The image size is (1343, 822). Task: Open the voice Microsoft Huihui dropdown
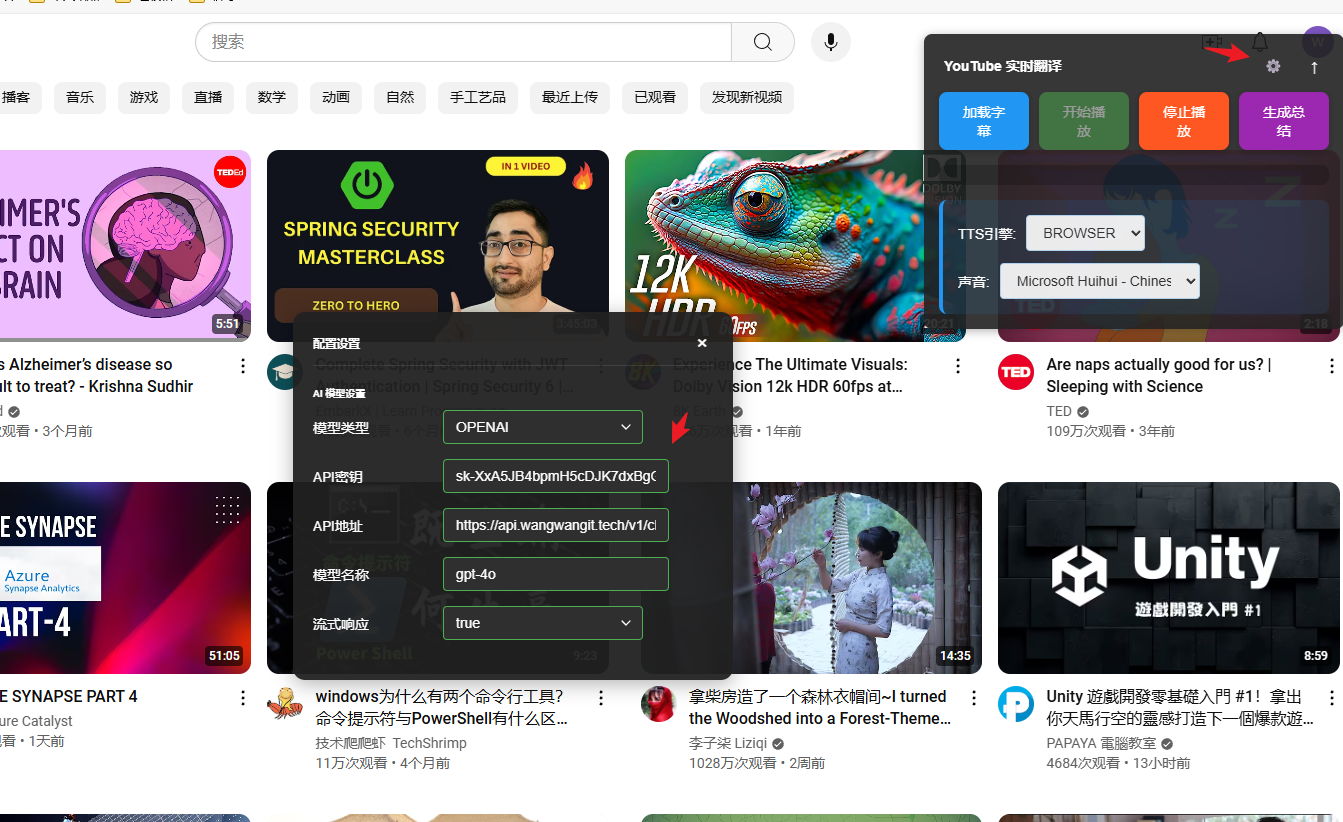pyautogui.click(x=1099, y=281)
